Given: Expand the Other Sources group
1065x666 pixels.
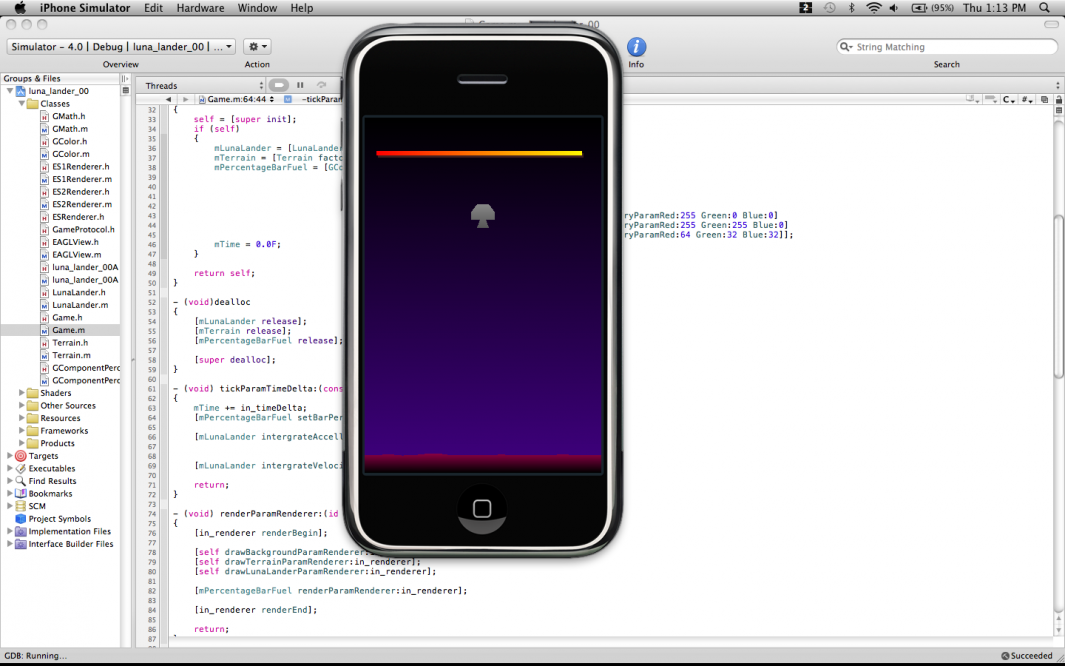Looking at the screenshot, I should pos(22,405).
